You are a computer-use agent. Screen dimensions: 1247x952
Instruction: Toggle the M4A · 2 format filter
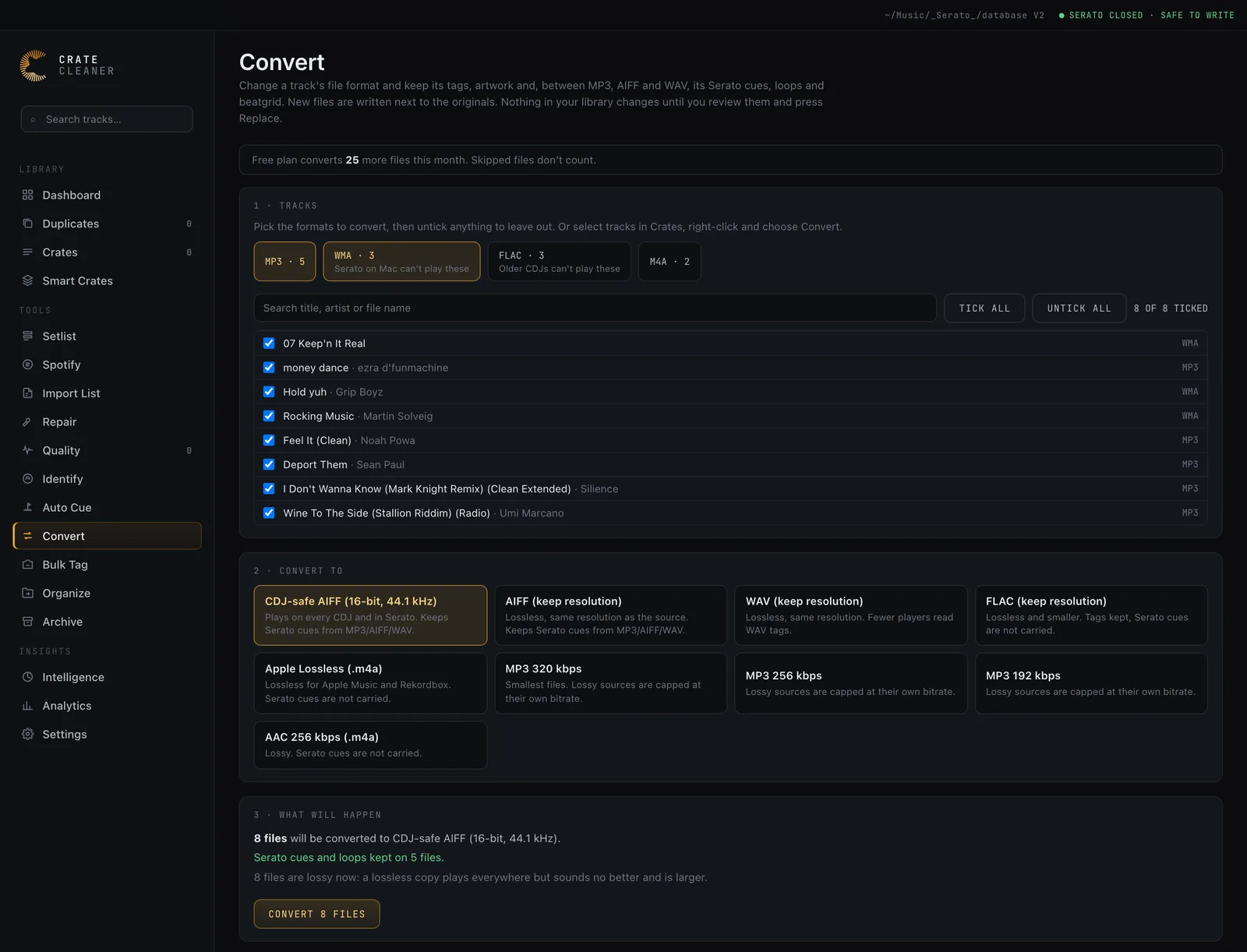(669, 262)
